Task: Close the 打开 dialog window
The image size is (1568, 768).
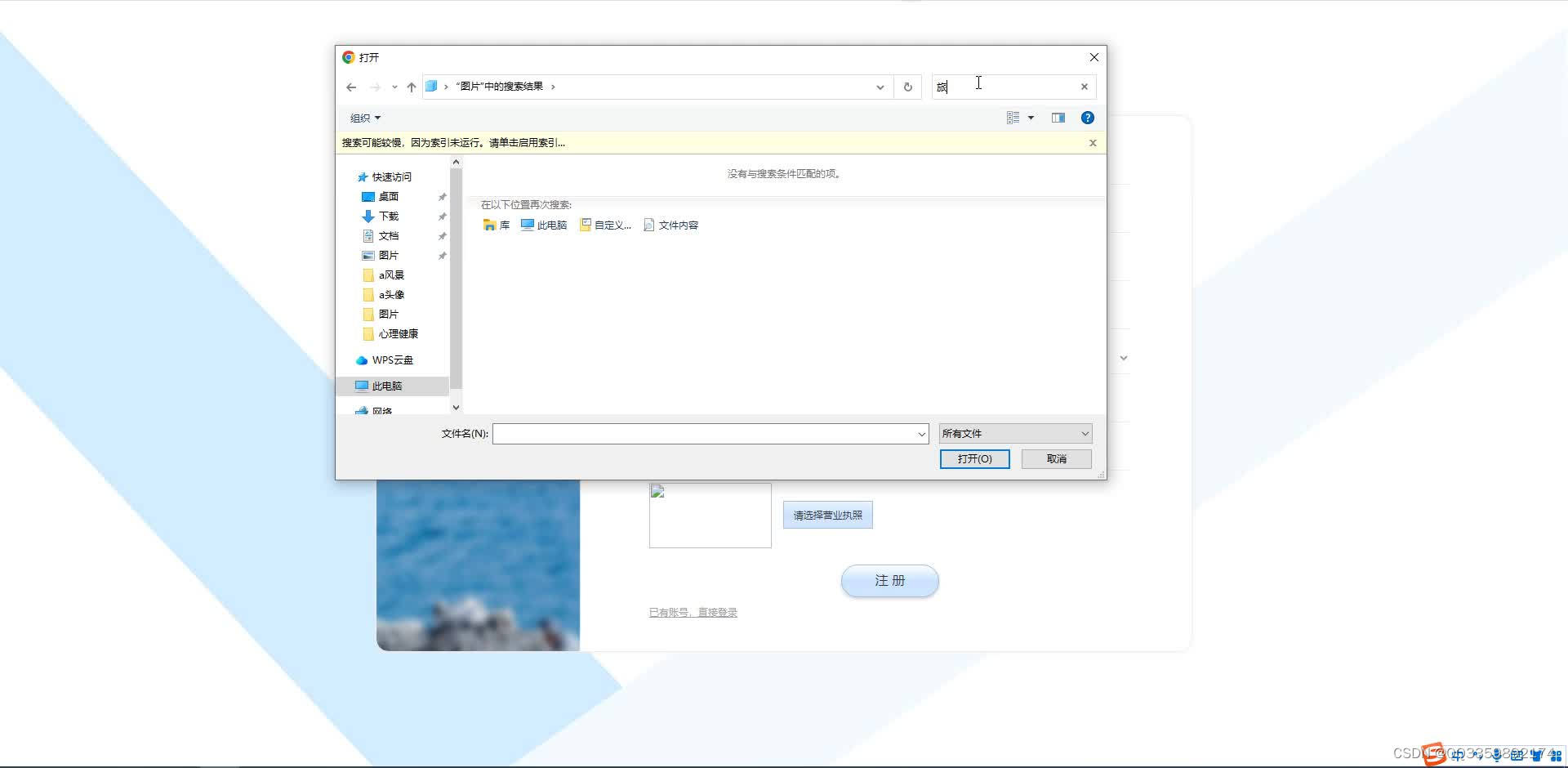Action: pos(1094,57)
